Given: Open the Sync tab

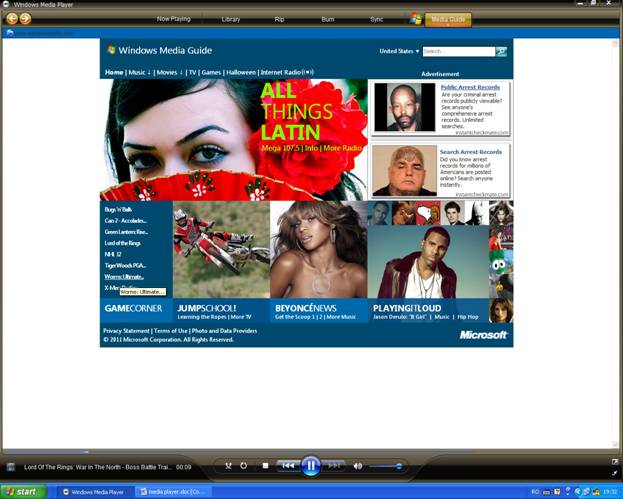Looking at the screenshot, I should pos(376,19).
